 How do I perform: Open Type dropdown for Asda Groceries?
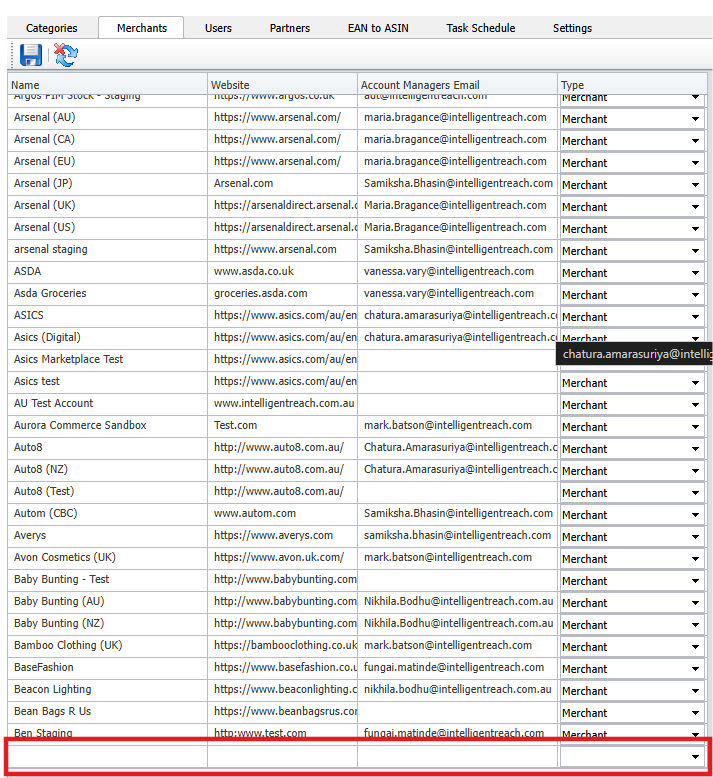pyautogui.click(x=695, y=295)
